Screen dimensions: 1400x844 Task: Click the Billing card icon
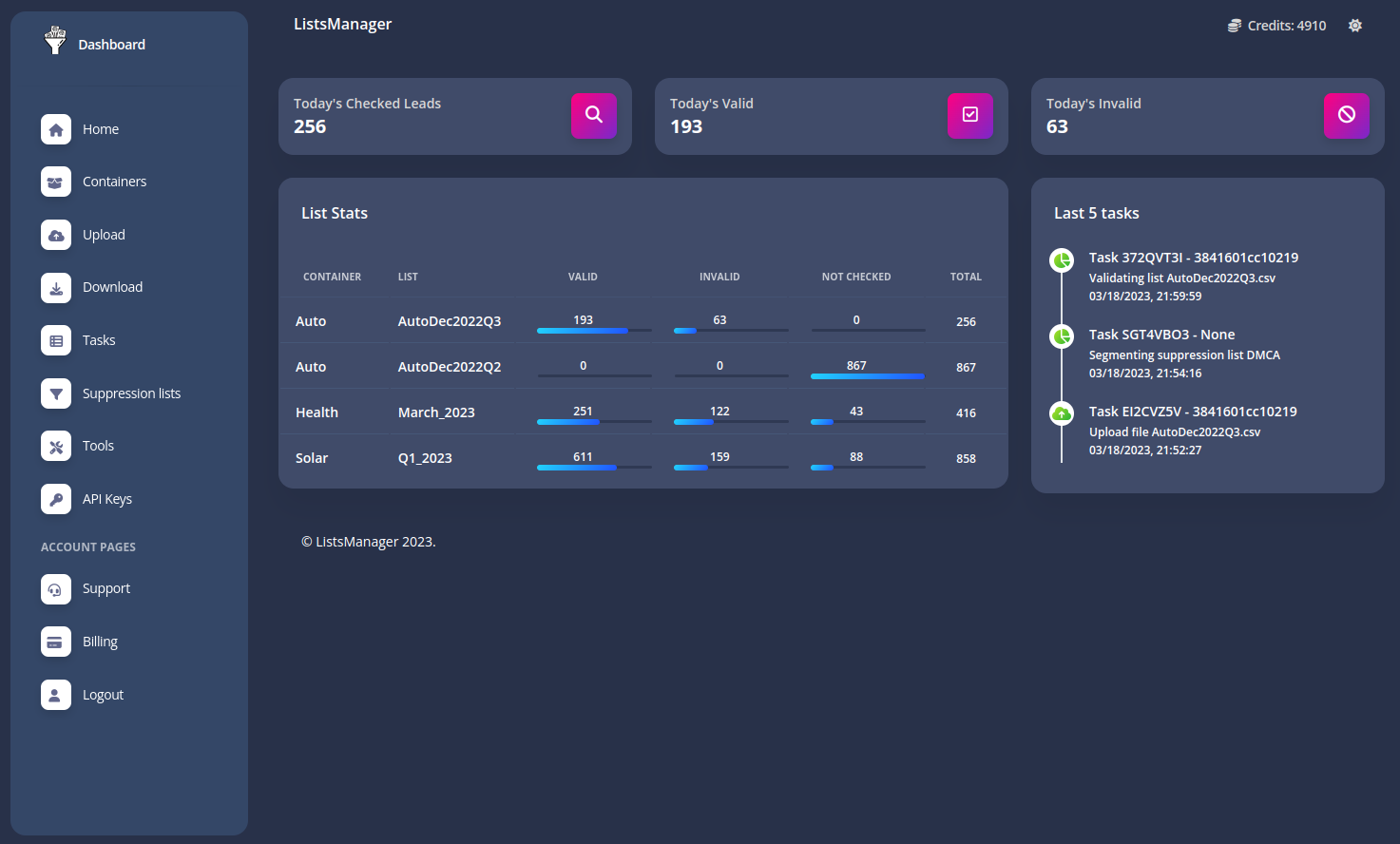click(56, 642)
